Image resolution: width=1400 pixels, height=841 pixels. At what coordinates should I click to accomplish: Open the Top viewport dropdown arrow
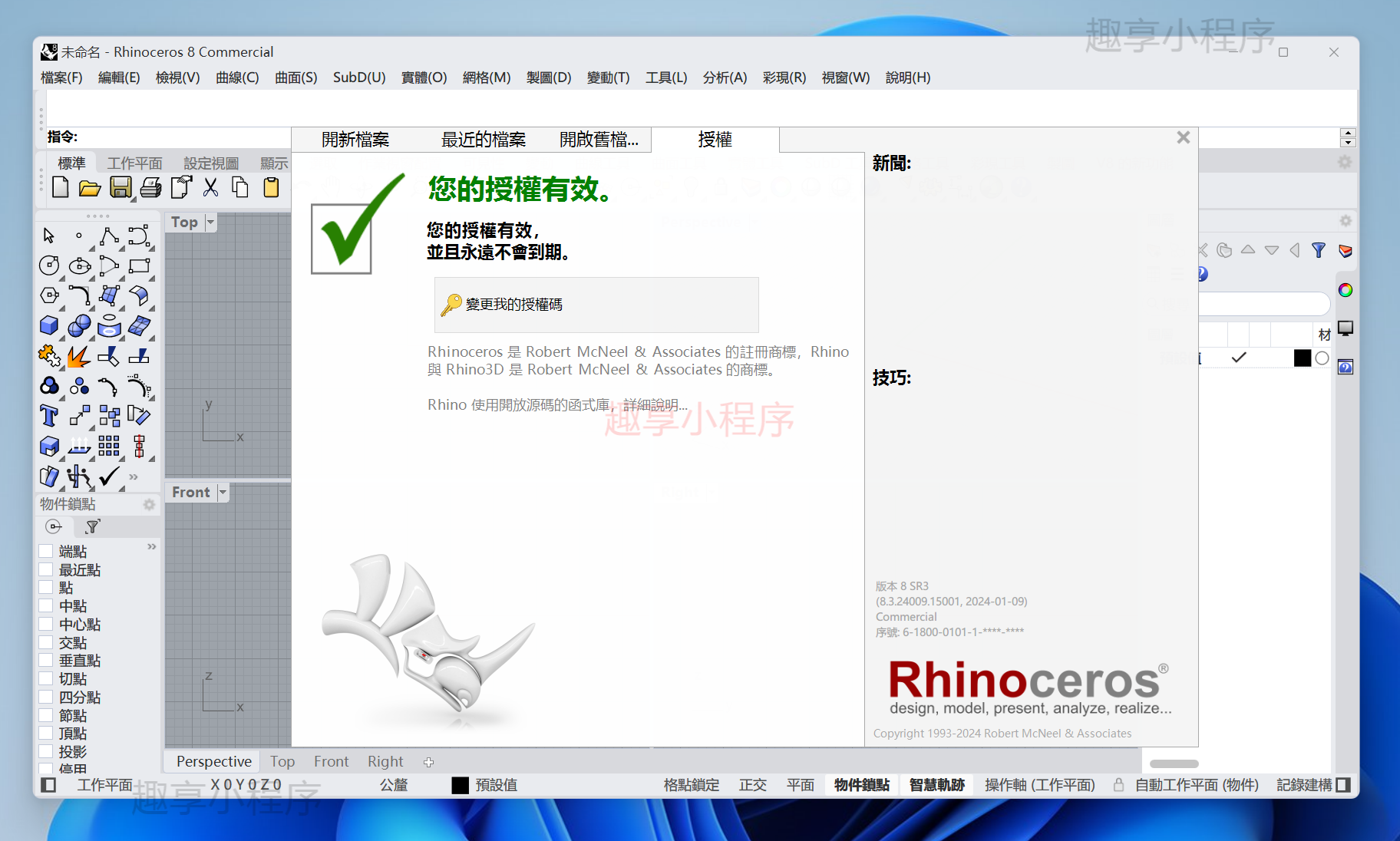point(210,222)
